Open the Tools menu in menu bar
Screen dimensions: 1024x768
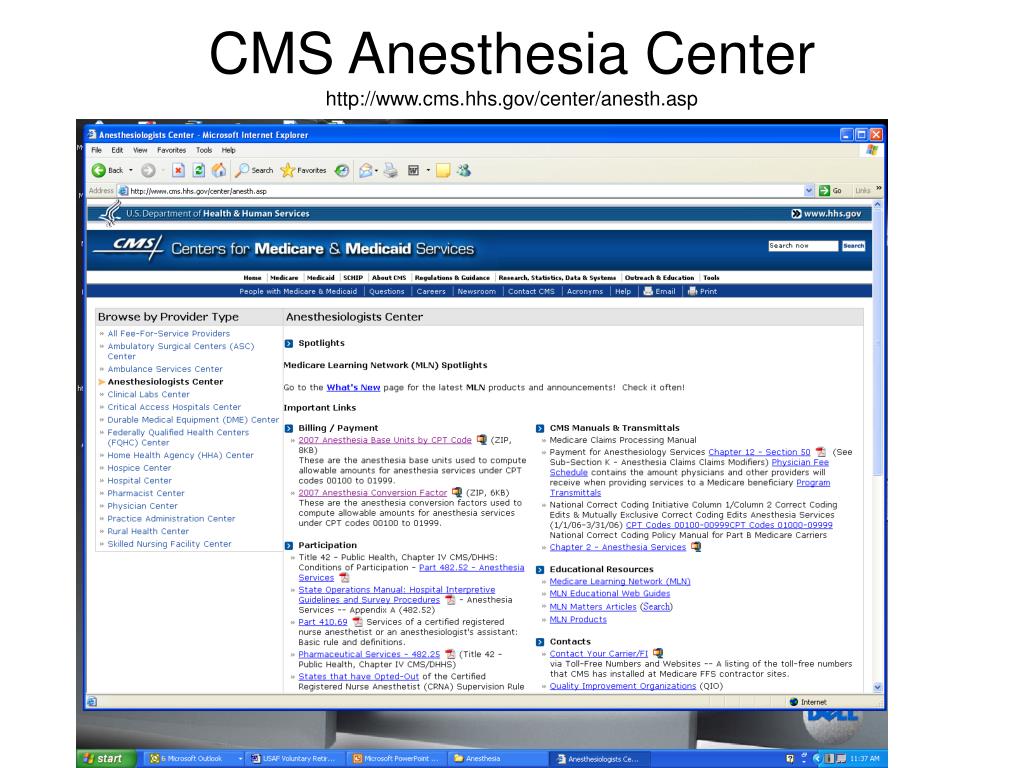(204, 150)
